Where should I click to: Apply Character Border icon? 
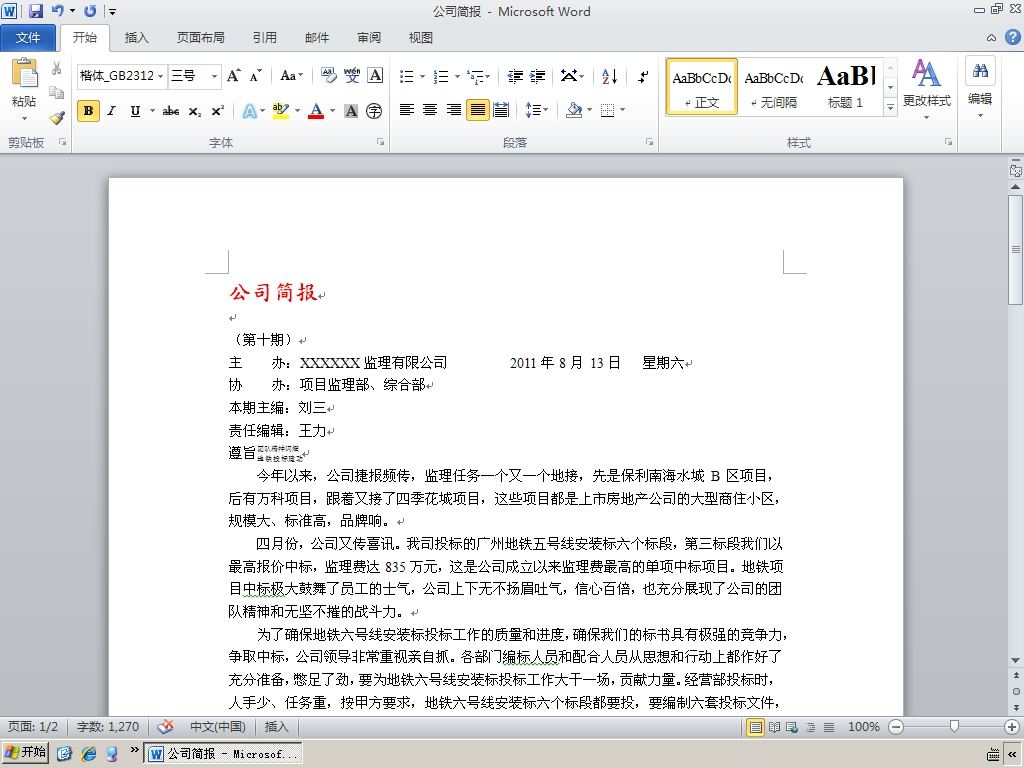(375, 76)
